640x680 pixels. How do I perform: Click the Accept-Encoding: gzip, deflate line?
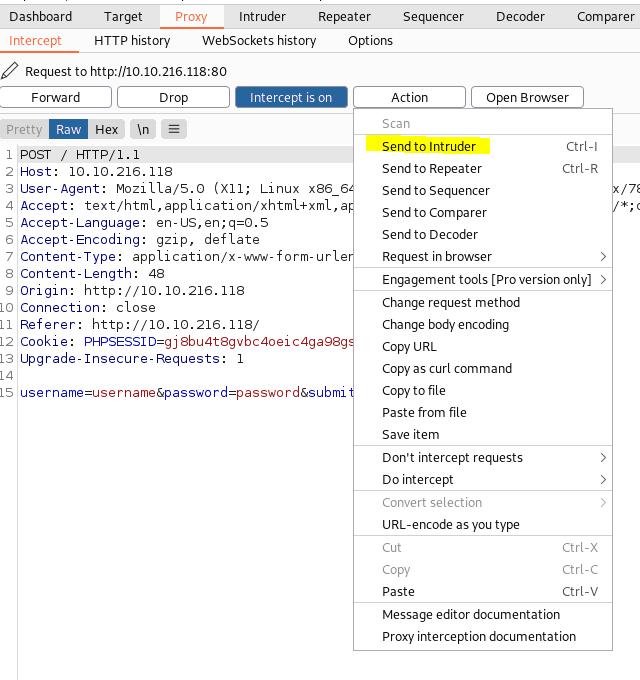tap(140, 240)
